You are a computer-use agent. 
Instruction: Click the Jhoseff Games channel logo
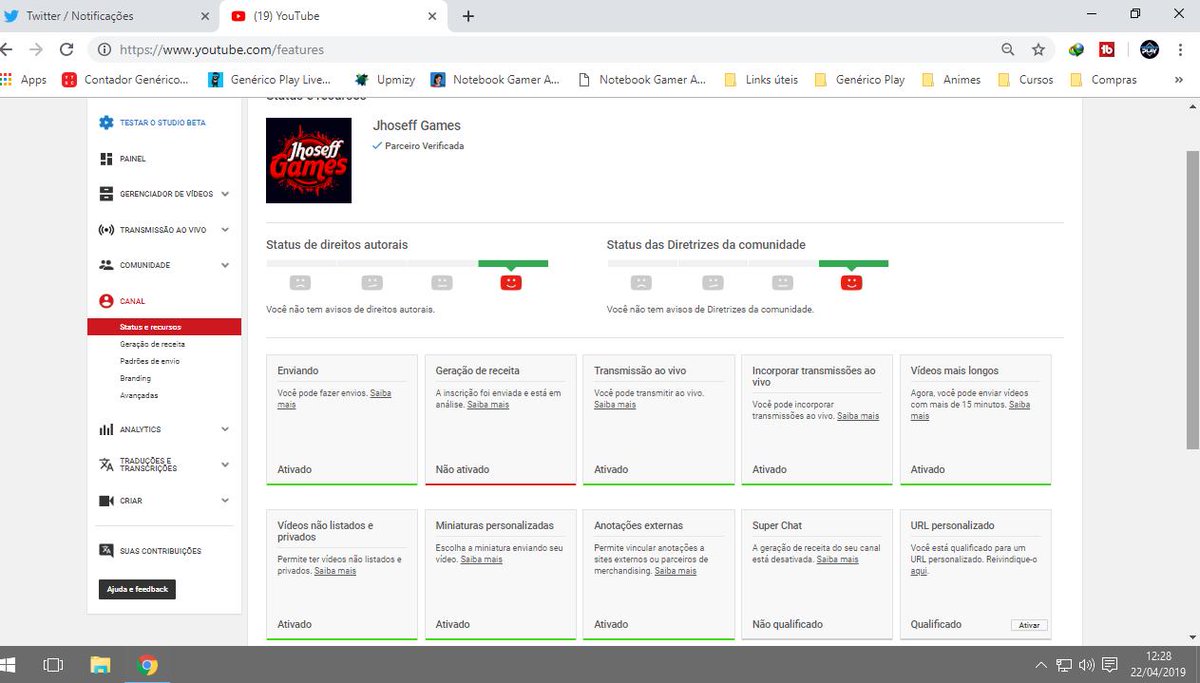[309, 160]
